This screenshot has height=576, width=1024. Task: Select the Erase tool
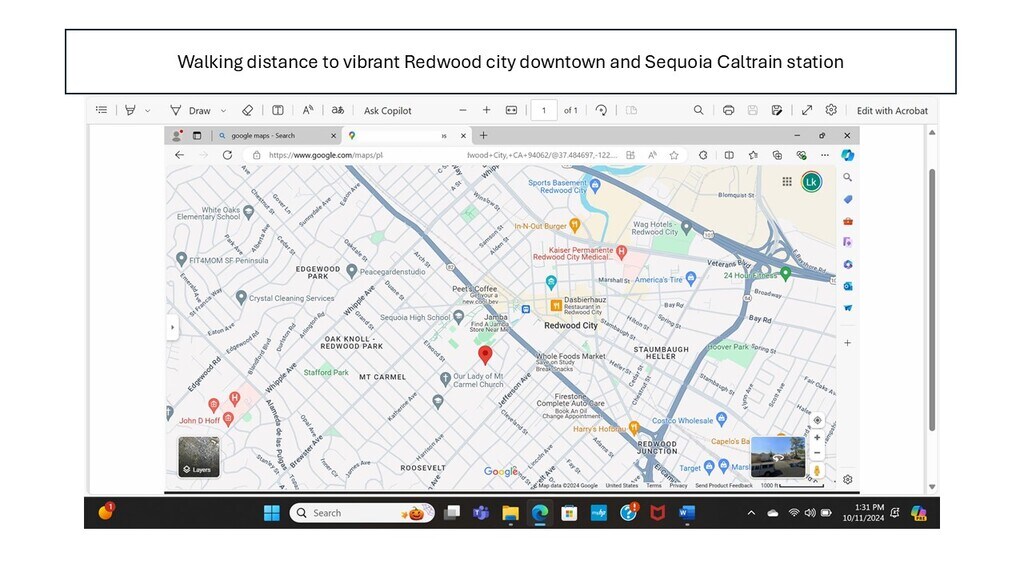[x=248, y=110]
